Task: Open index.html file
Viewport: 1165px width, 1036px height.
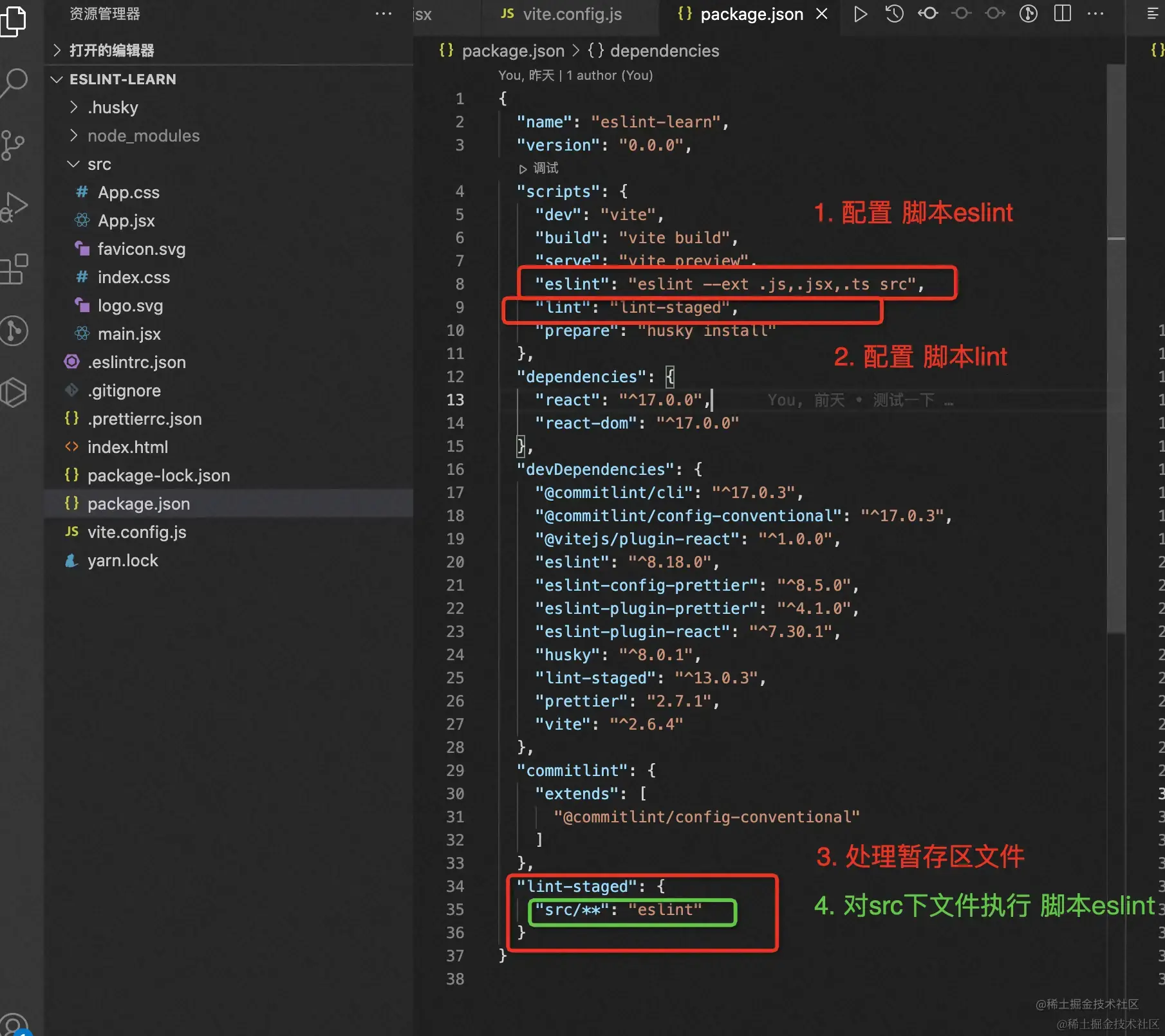Action: tap(228, 447)
